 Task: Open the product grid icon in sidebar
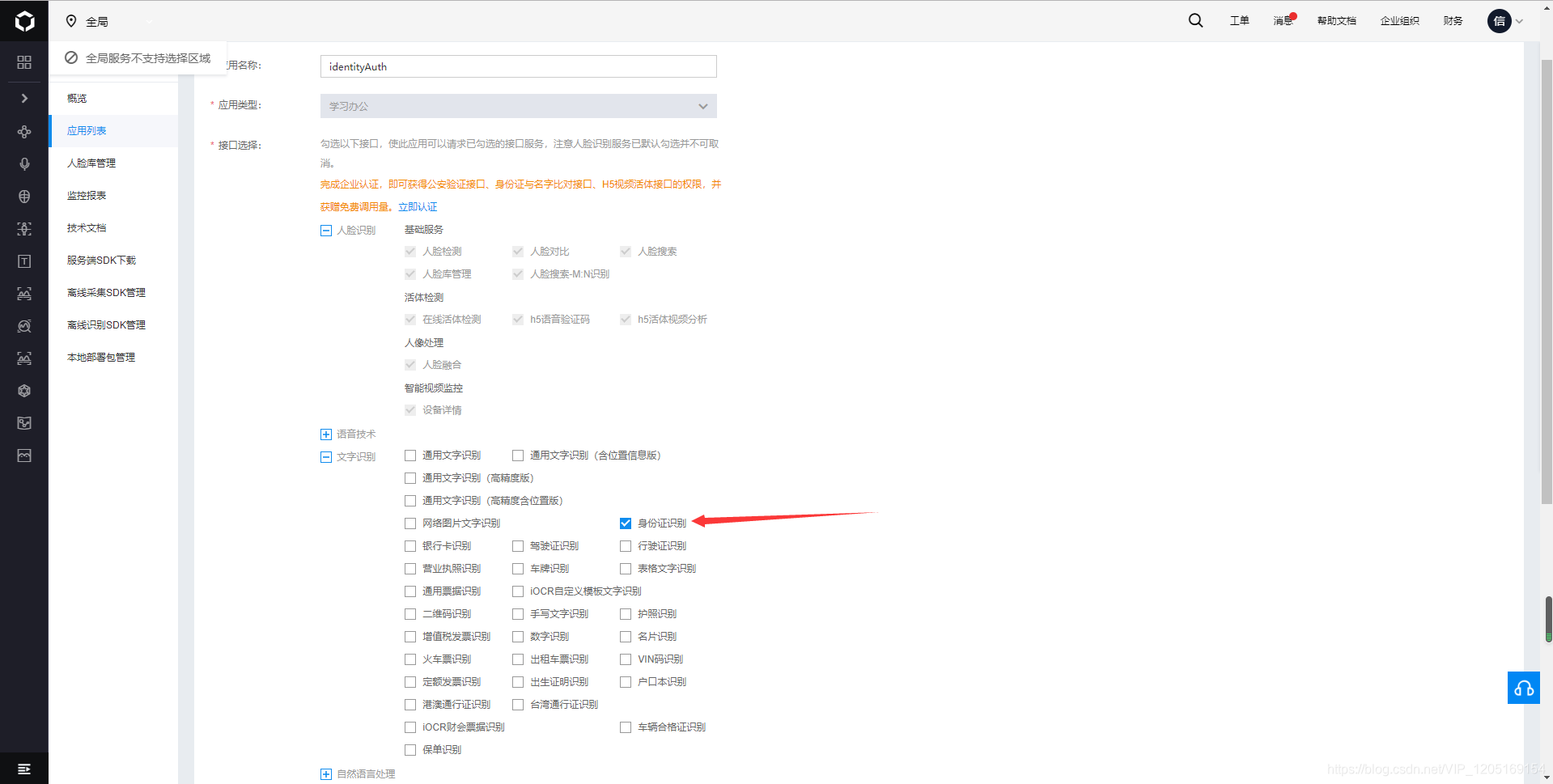(23, 61)
